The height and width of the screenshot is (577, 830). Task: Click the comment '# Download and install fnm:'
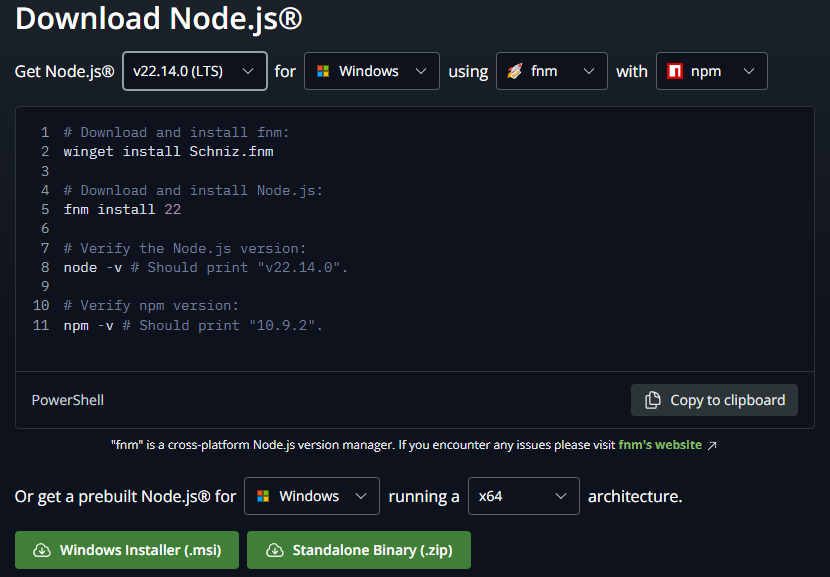176,132
